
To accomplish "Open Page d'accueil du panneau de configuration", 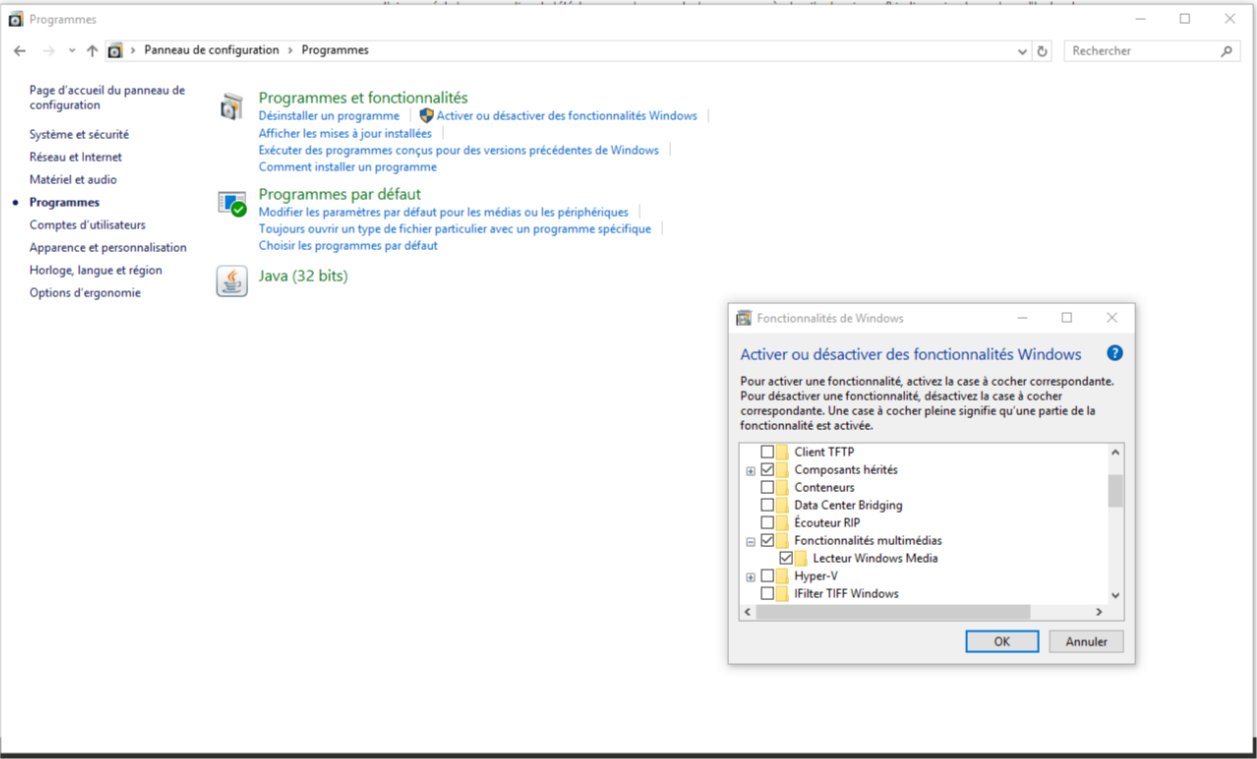I will pos(107,97).
